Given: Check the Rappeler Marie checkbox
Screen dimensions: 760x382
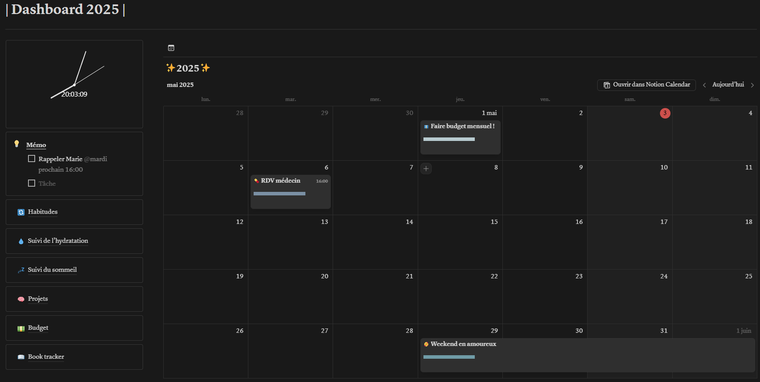Looking at the screenshot, I should click(32, 159).
